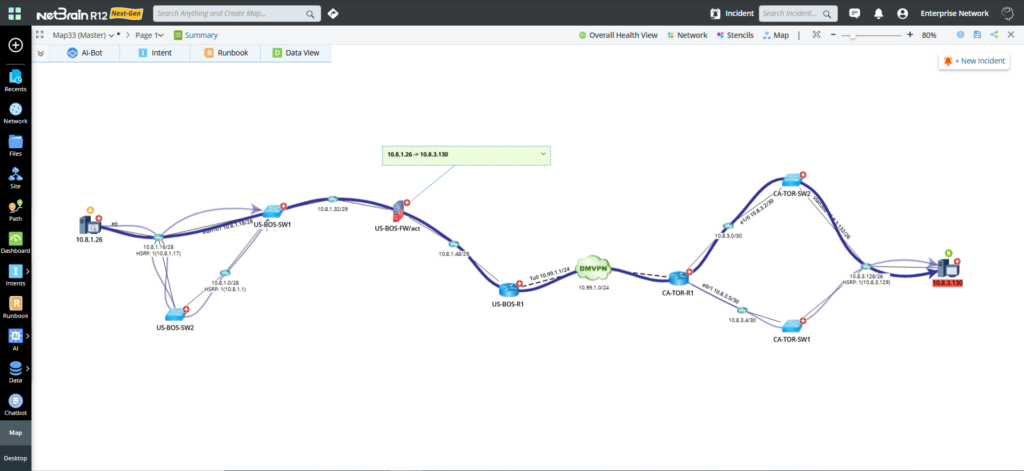Click the red plus badge on CA-TOR-SW2
1024x471 pixels.
tap(803, 175)
